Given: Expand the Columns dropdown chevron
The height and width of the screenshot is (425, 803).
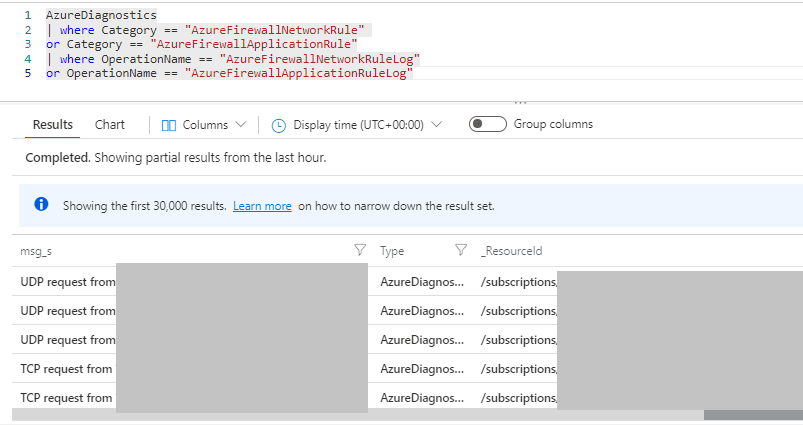Looking at the screenshot, I should (x=240, y=125).
